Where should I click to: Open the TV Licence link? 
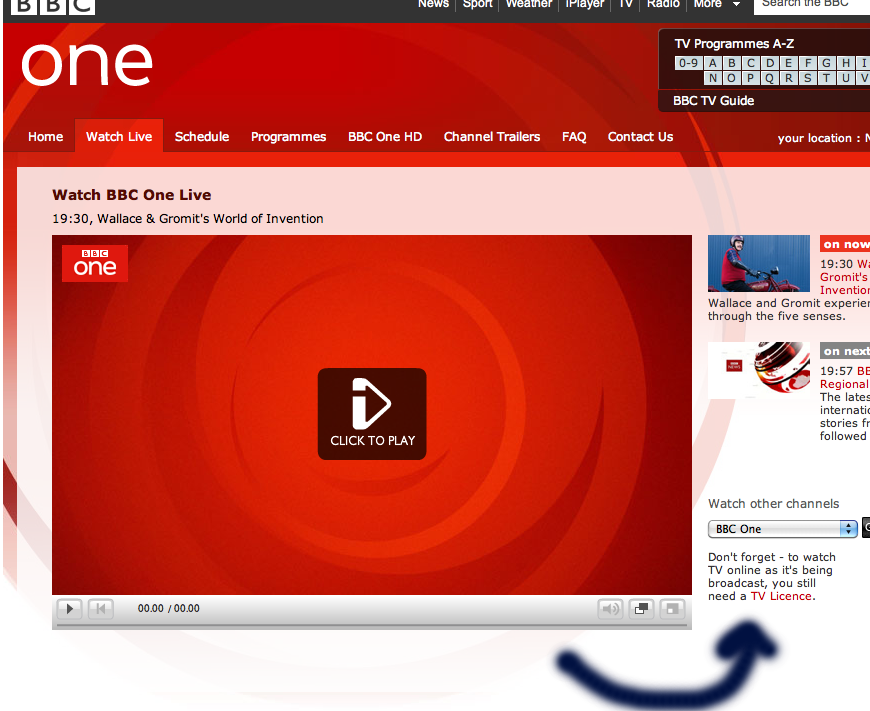782,596
